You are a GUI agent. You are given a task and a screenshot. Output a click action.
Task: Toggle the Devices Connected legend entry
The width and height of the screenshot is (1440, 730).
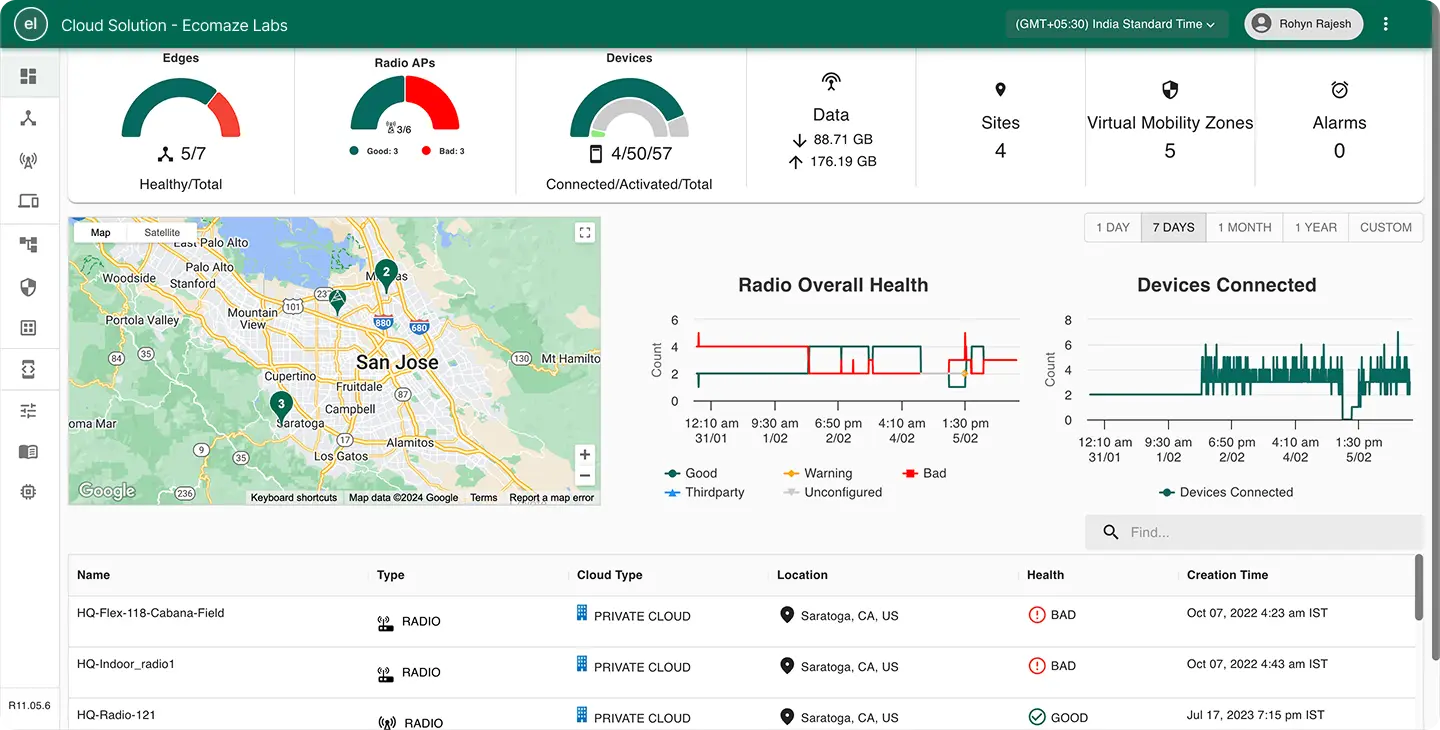(x=1226, y=492)
